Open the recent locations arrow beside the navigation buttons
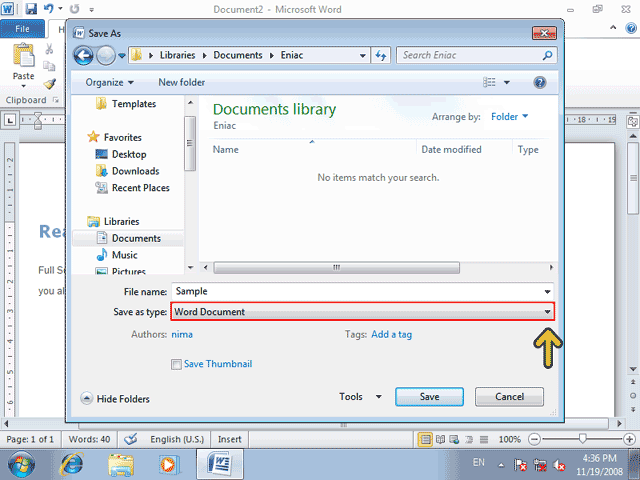This screenshot has width=640, height=480. click(122, 56)
